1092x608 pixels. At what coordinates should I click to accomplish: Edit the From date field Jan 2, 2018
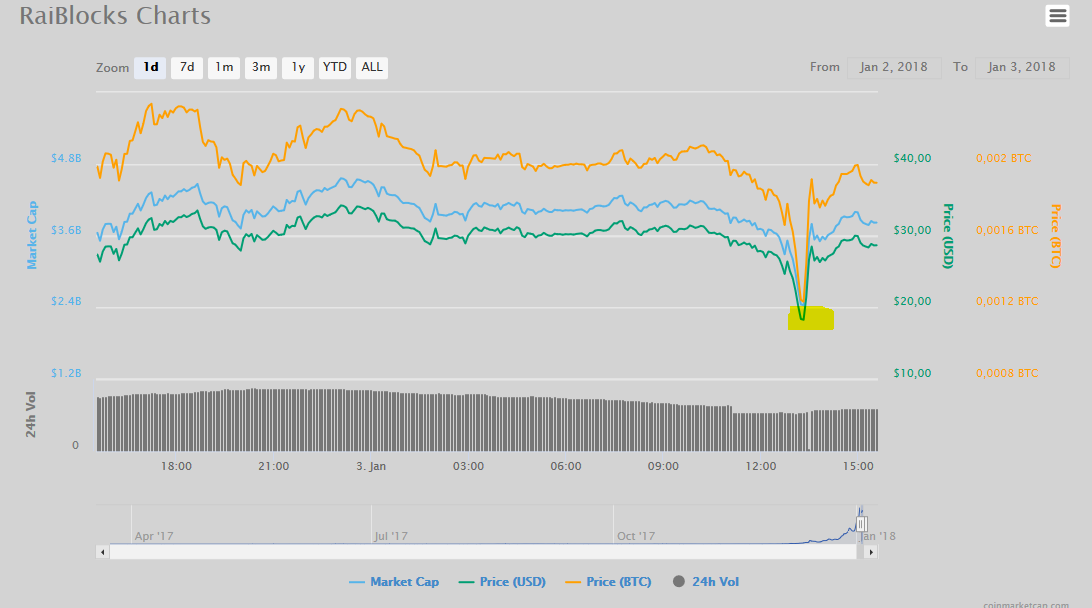pyautogui.click(x=894, y=68)
